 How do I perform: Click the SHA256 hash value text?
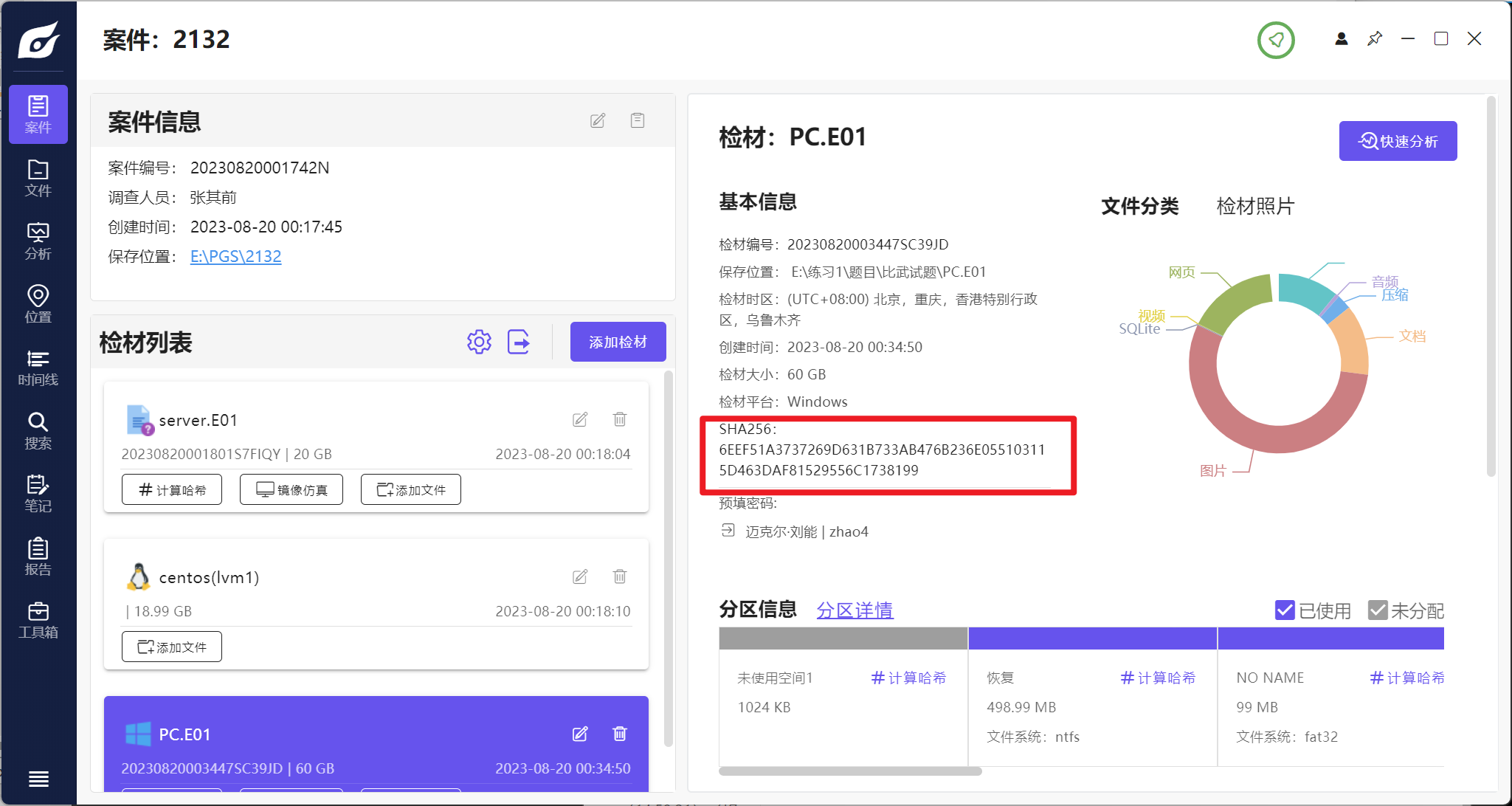point(882,460)
